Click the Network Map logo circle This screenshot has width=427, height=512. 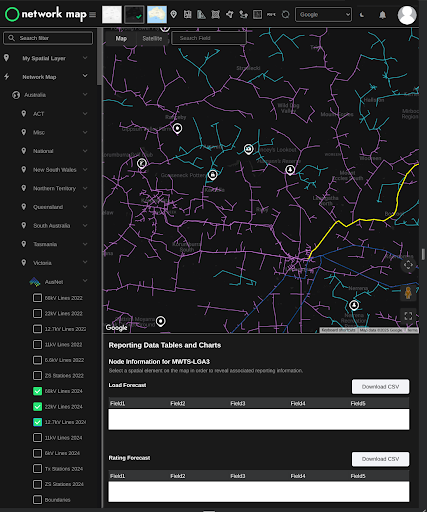12,14
